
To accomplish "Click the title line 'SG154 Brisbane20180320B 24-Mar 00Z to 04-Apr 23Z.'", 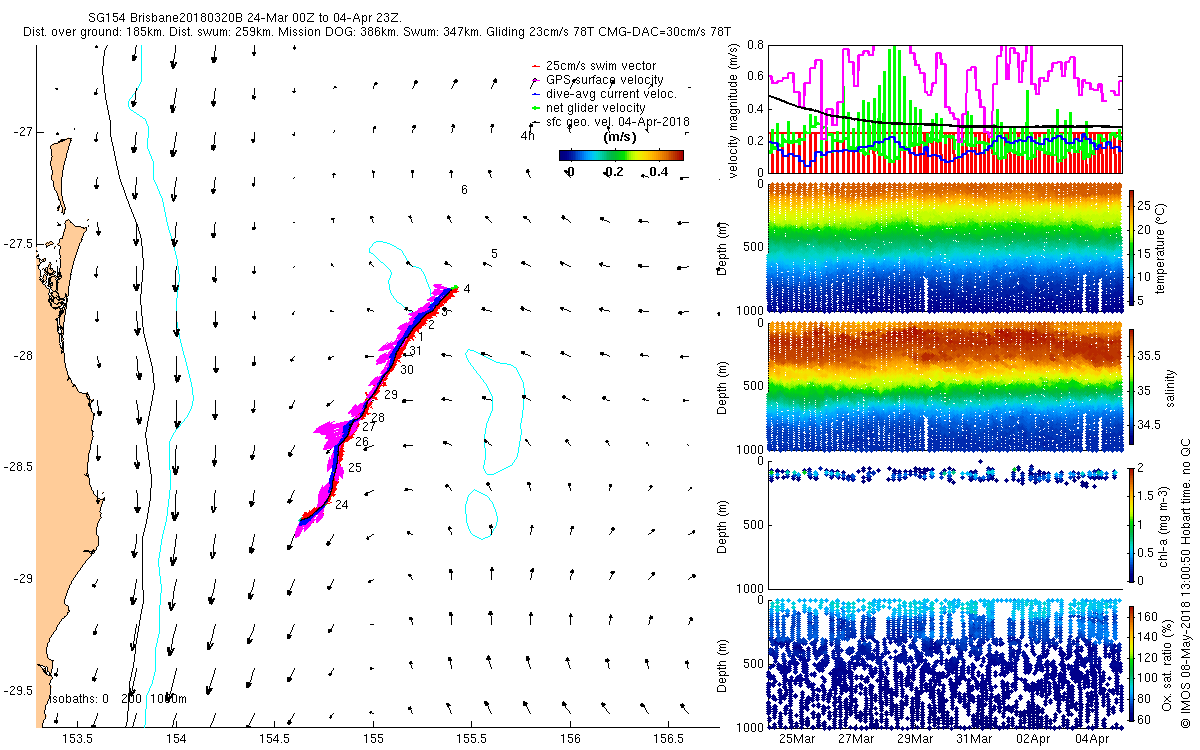I will pyautogui.click(x=245, y=18).
